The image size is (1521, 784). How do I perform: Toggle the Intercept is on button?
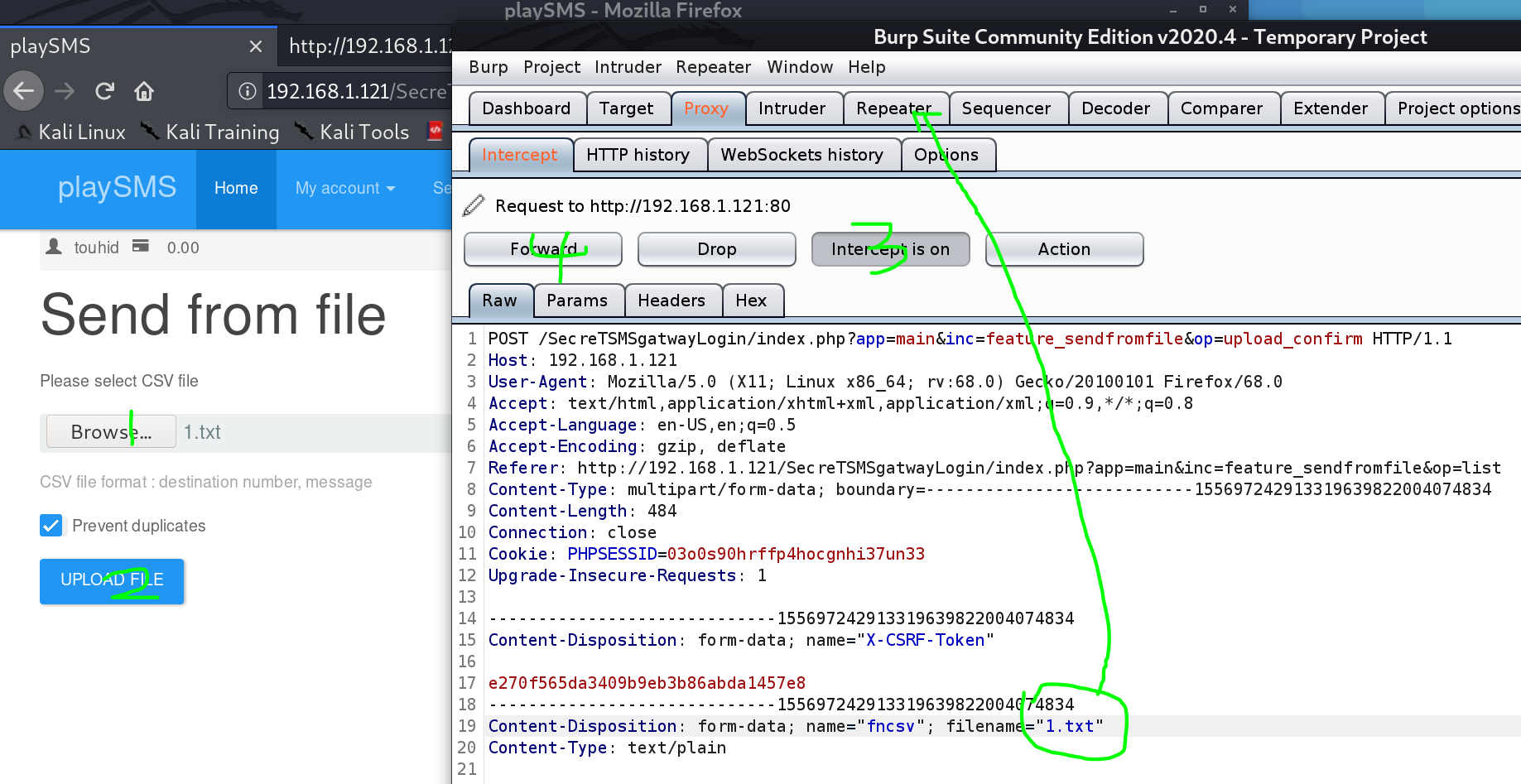pyautogui.click(x=890, y=249)
